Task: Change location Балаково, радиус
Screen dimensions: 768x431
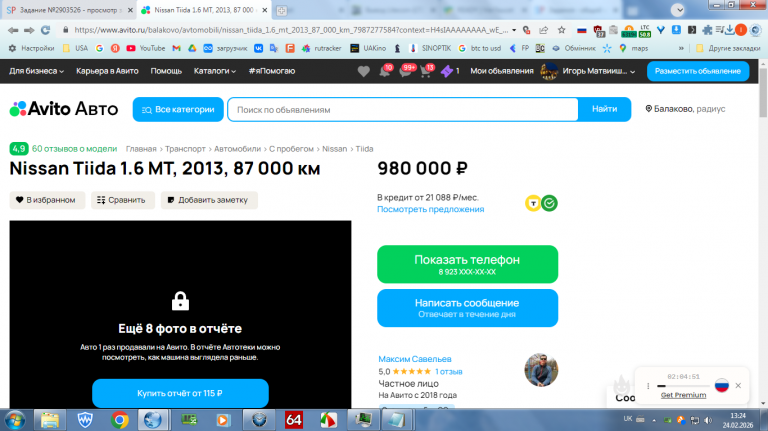Action: (x=685, y=109)
